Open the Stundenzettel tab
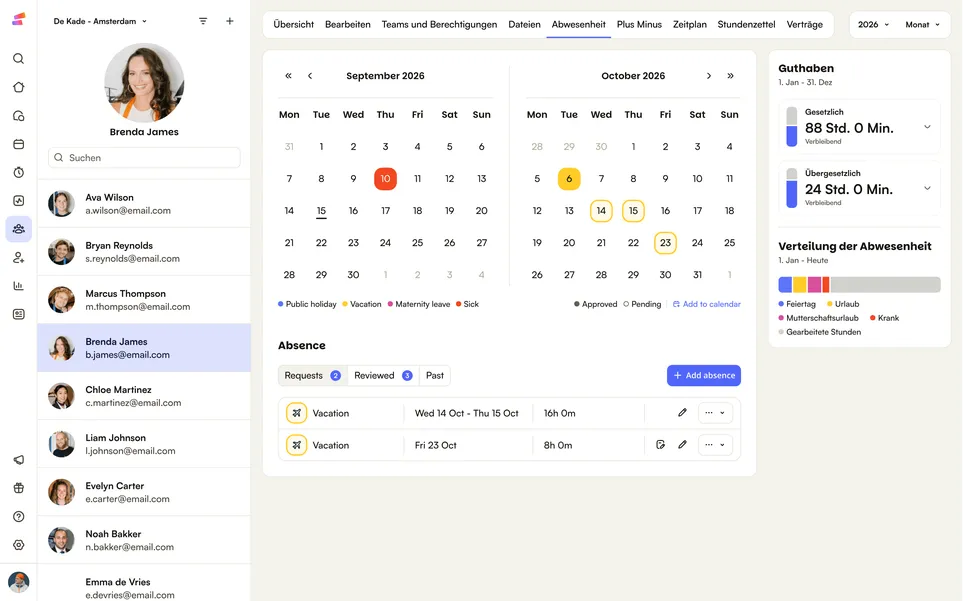Screen dimensions: 963x601 pos(746,25)
